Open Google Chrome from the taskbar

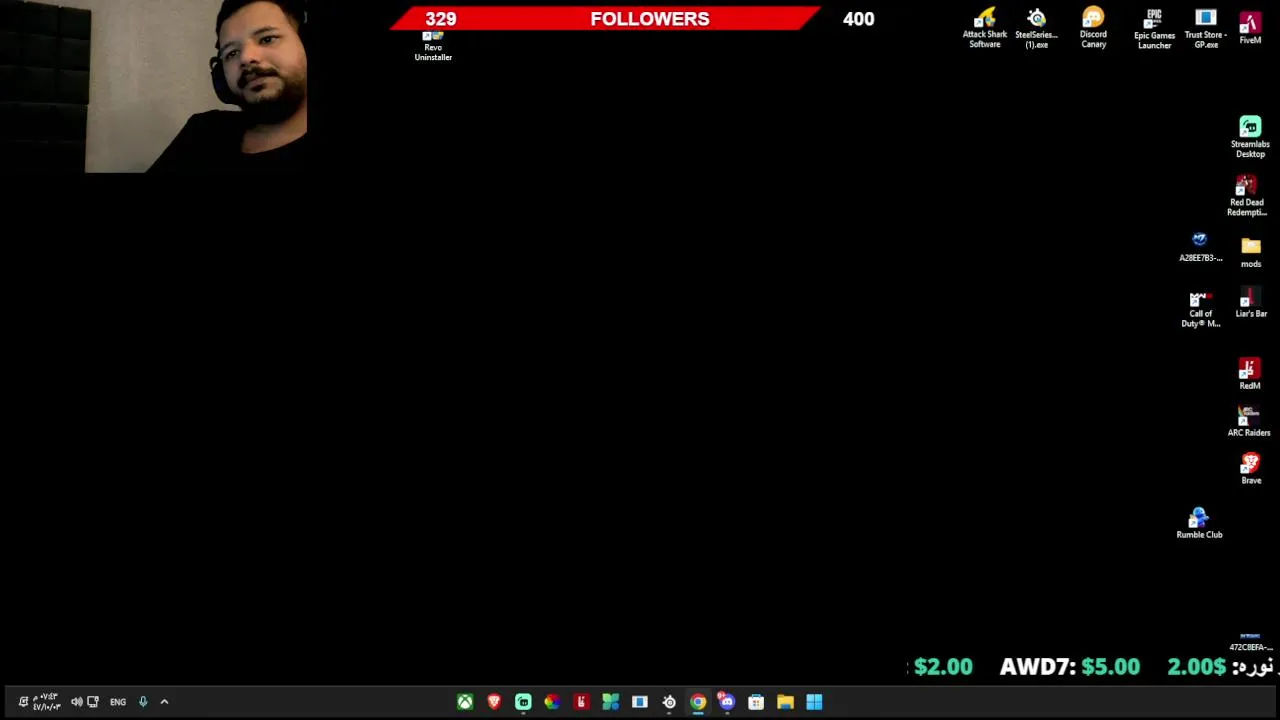pos(698,702)
